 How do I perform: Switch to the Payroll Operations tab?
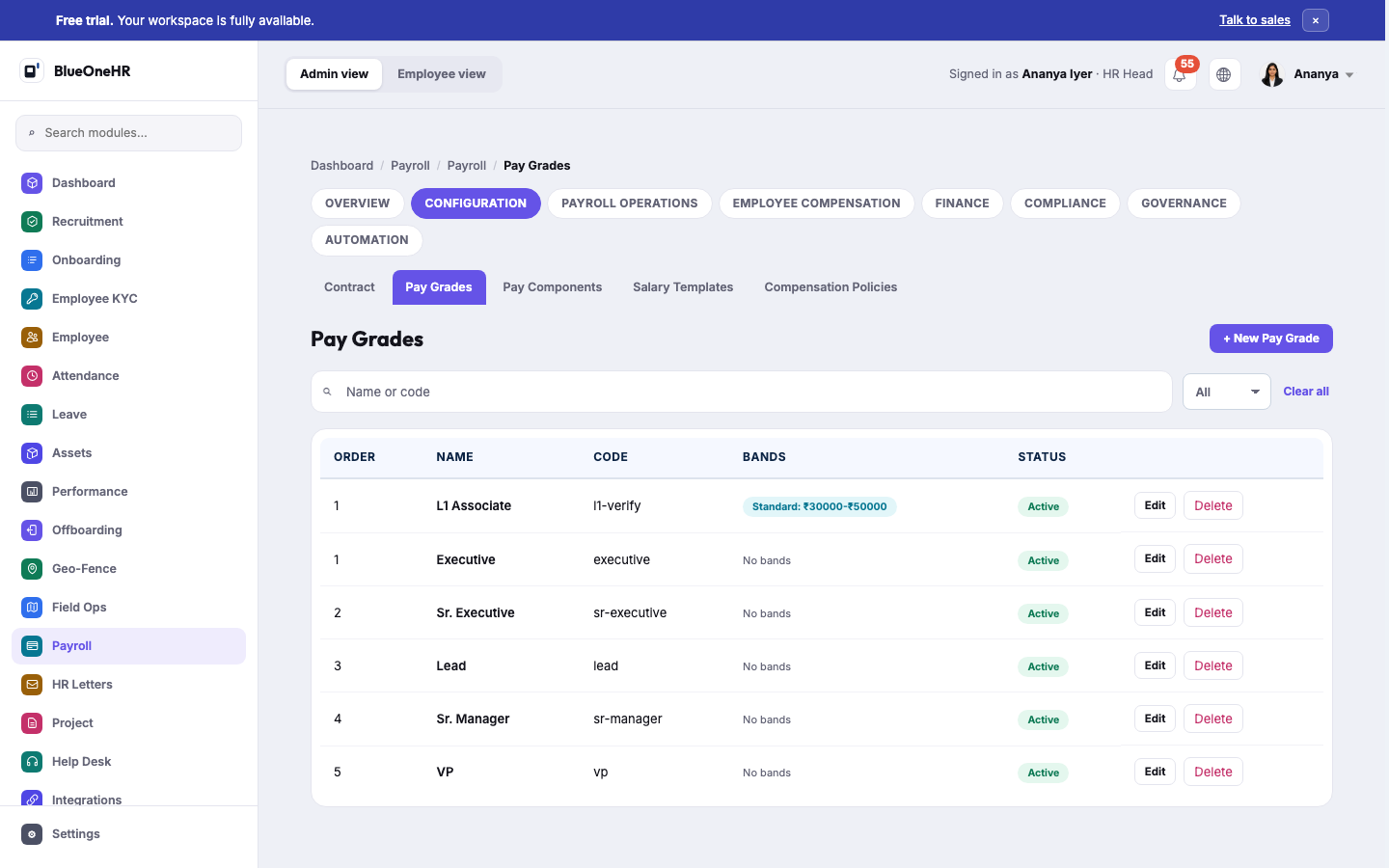point(630,203)
